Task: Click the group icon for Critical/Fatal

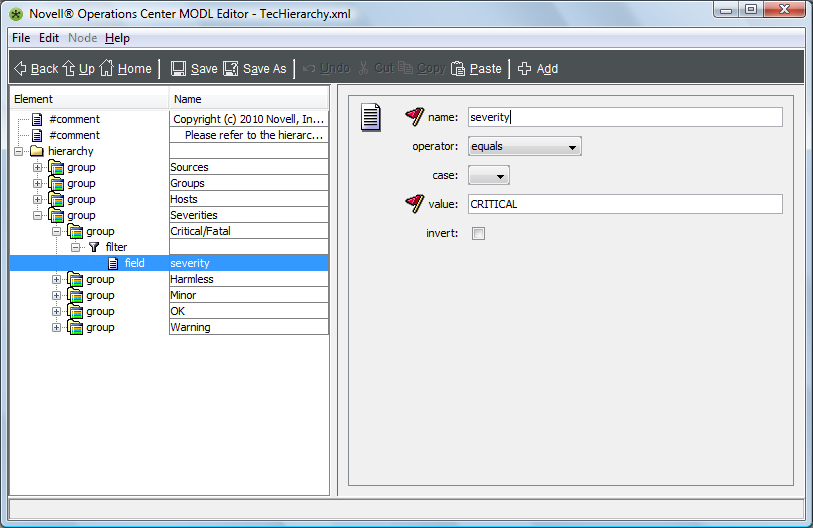Action: point(75,231)
